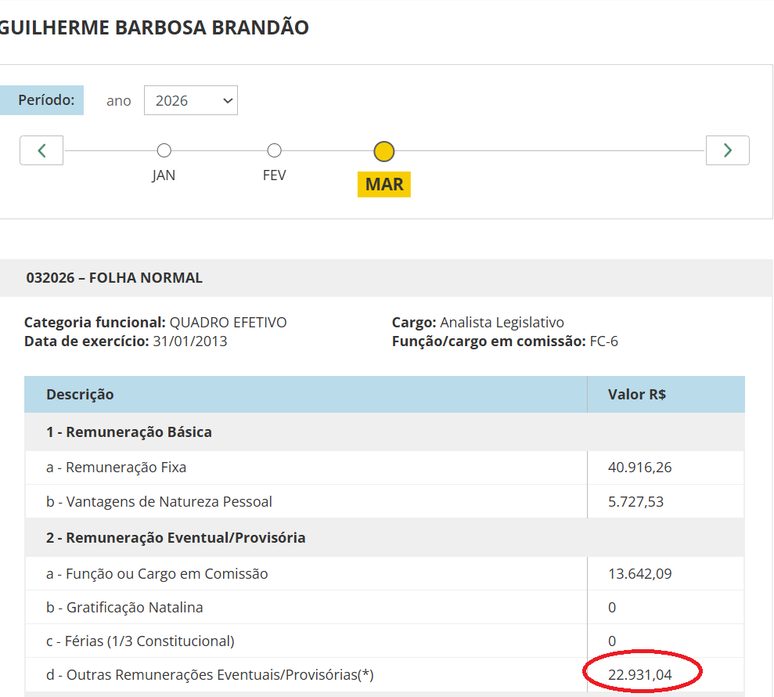Click the Férias value 0
Screen dimensions: 774x697
coord(612,641)
